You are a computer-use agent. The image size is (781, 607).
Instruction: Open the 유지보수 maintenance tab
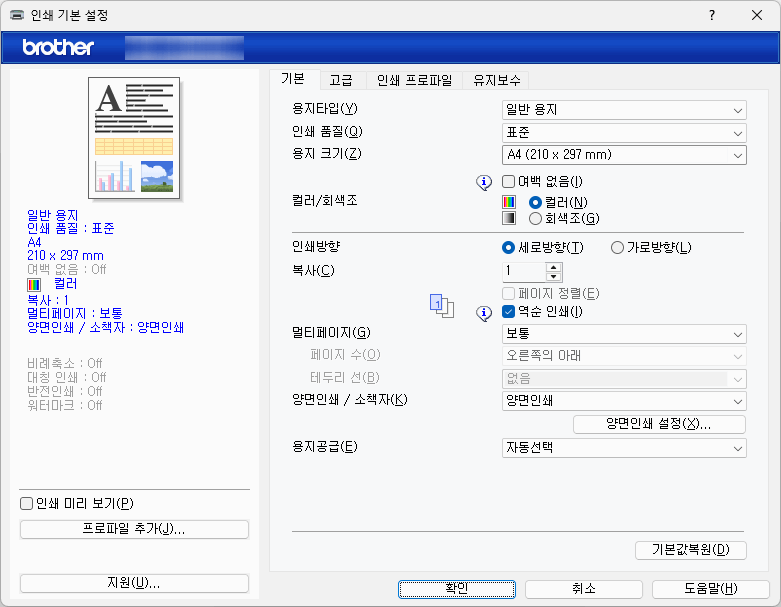[x=498, y=80]
